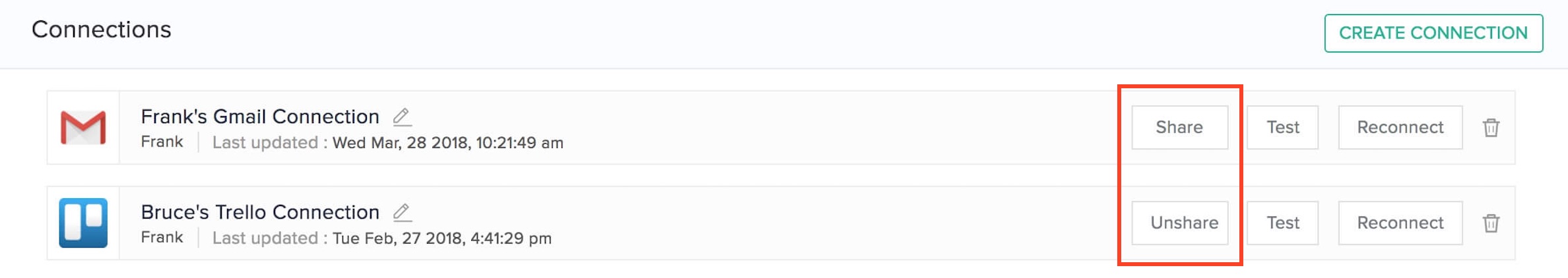Delete the Trello connection with trash icon
Screen dimensions: 1568x278
point(1491,223)
